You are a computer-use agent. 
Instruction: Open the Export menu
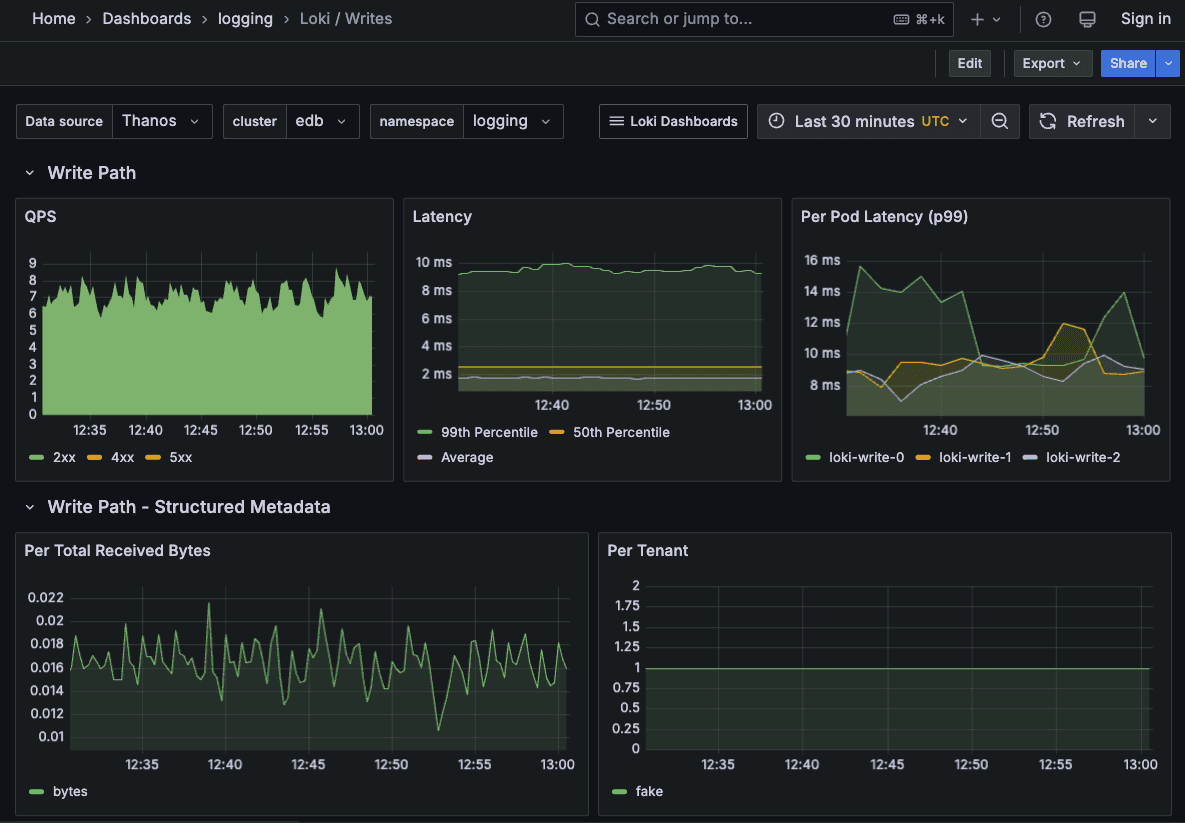pyautogui.click(x=1052, y=63)
